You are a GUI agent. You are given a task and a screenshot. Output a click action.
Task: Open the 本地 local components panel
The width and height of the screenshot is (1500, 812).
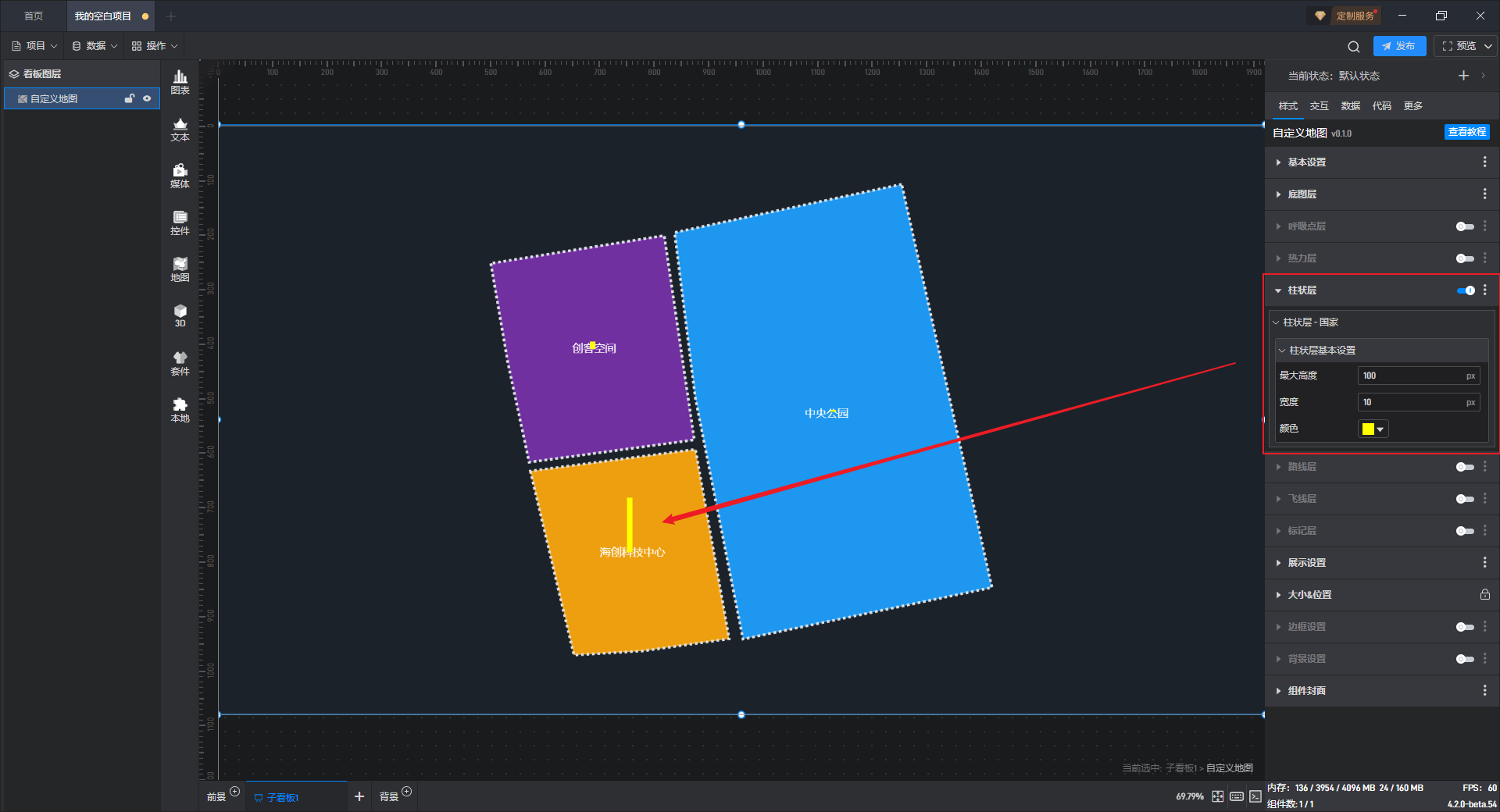pos(180,410)
